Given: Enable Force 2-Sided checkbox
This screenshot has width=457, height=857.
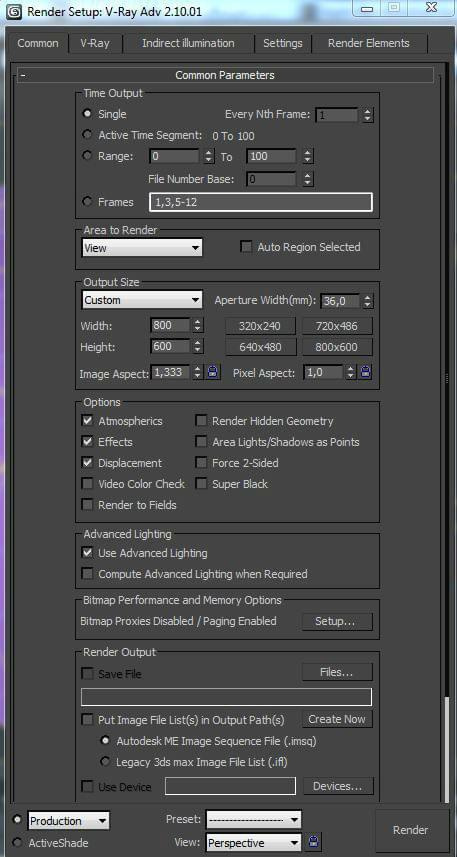Looking at the screenshot, I should (x=202, y=463).
